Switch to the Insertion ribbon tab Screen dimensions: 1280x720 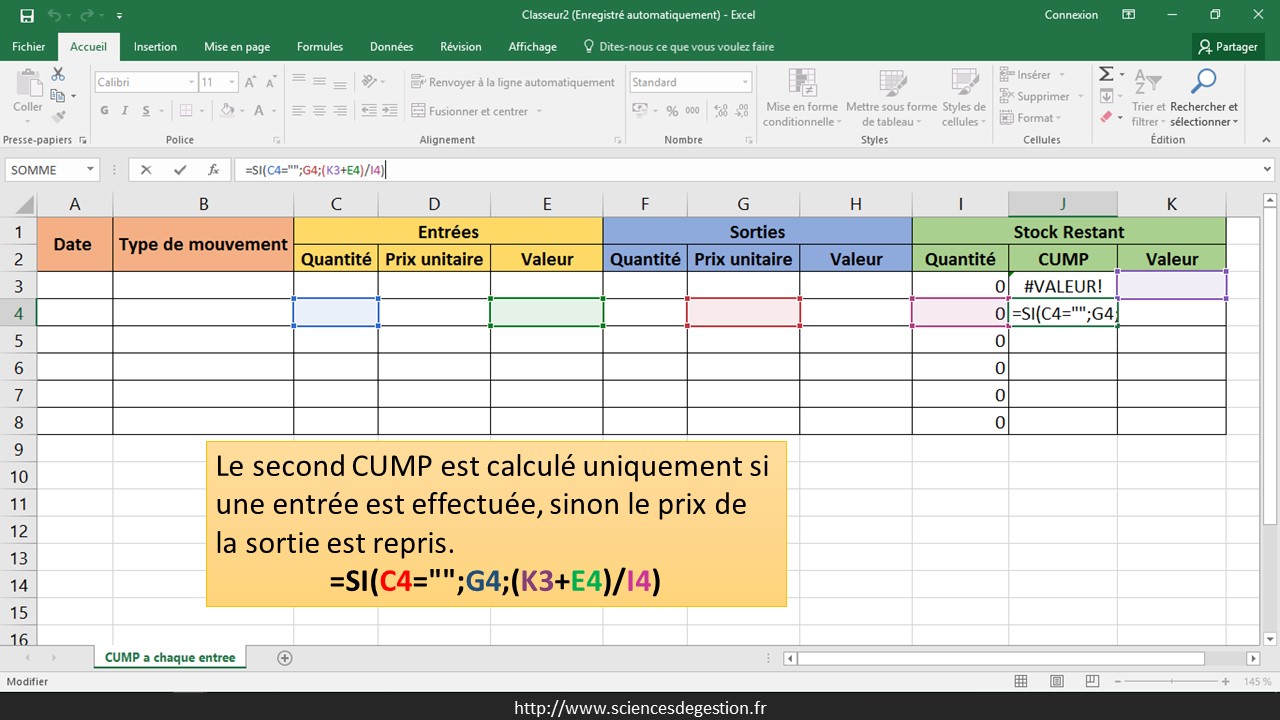click(x=155, y=46)
